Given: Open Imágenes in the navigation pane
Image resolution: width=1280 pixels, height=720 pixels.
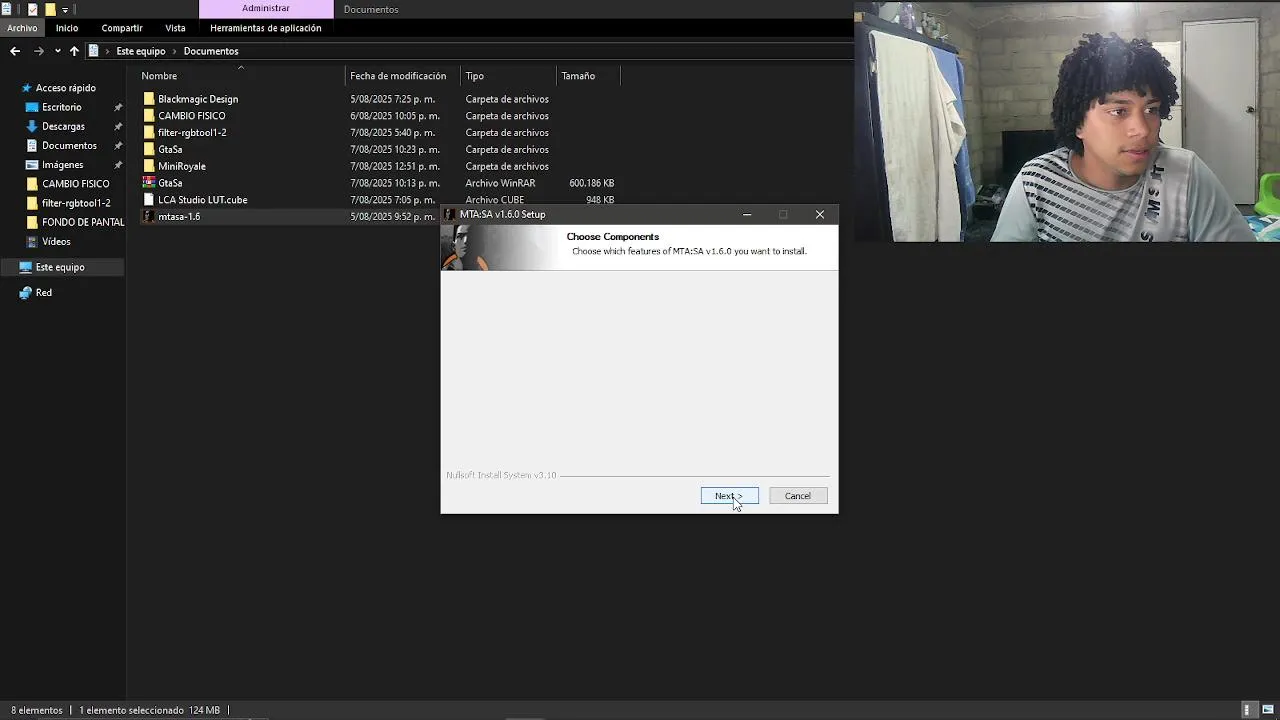Looking at the screenshot, I should click(62, 165).
